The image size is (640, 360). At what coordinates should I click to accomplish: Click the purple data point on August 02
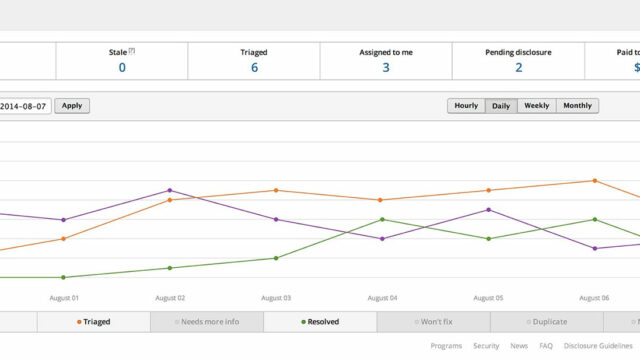tap(170, 191)
